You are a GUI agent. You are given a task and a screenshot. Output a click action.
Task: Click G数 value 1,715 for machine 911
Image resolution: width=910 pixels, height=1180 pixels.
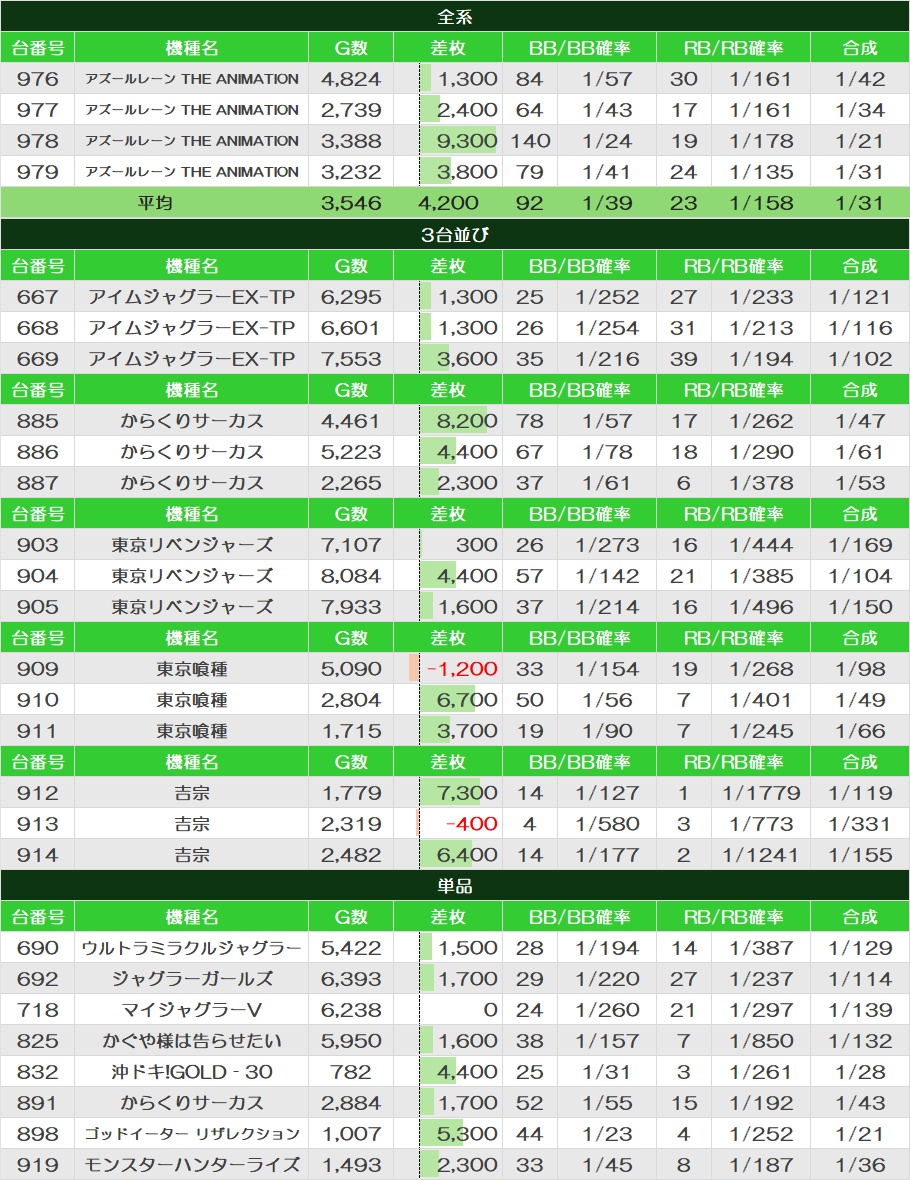[x=351, y=731]
